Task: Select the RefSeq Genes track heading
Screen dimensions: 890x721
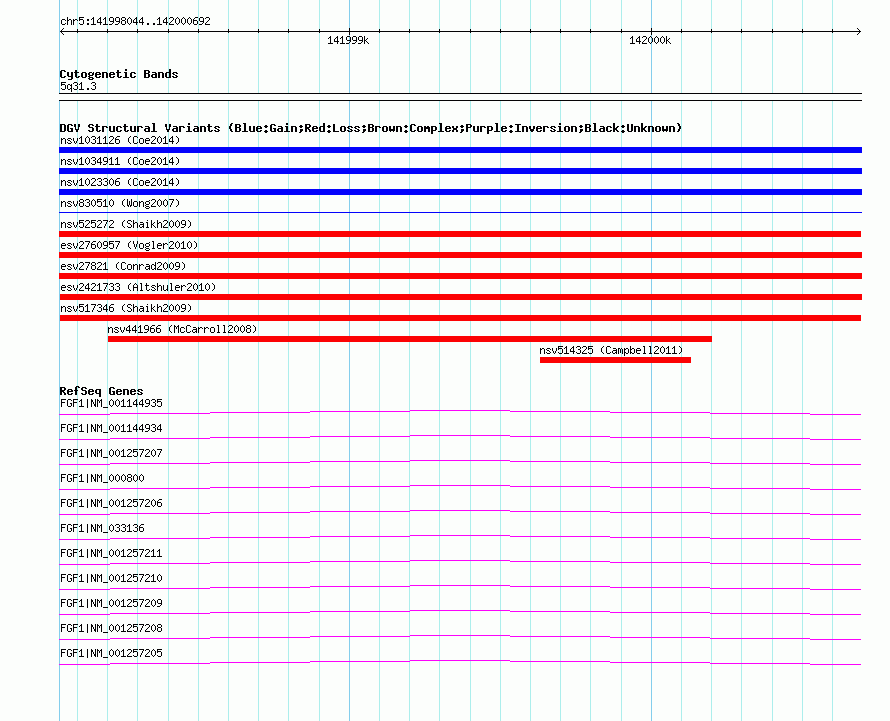Action: [101, 391]
